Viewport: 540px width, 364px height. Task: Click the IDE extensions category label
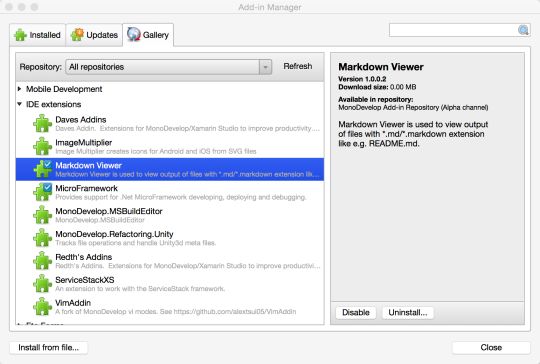click(x=53, y=104)
